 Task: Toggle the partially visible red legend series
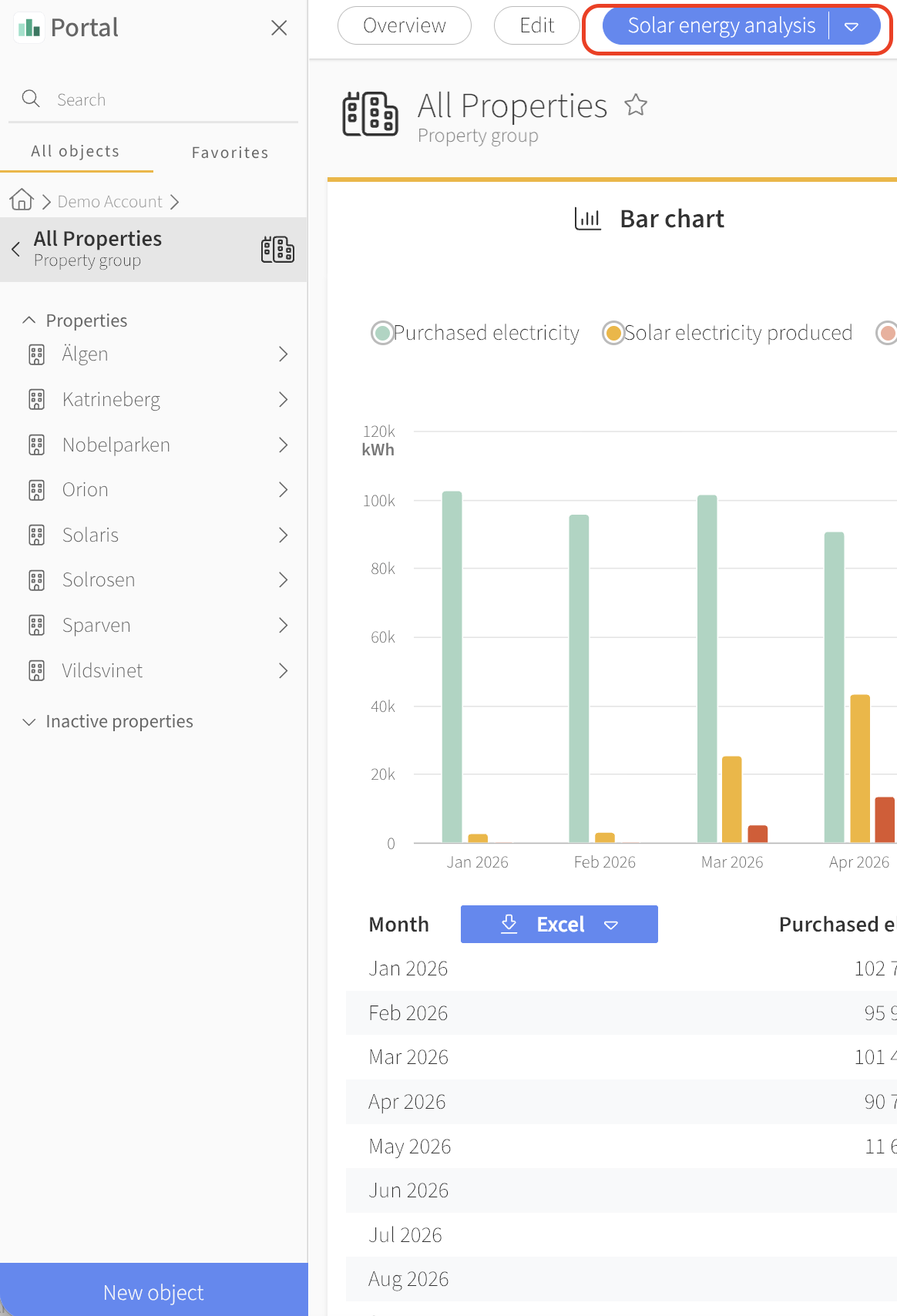tap(887, 333)
